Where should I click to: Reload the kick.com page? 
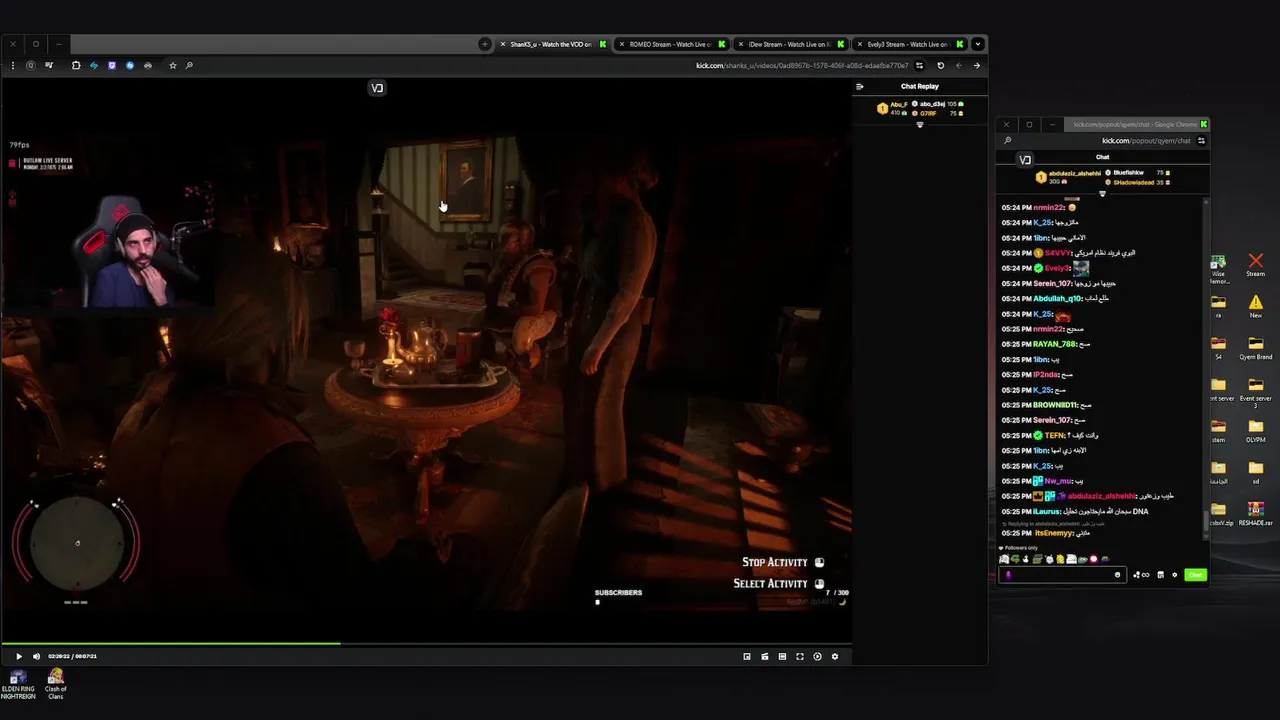(940, 66)
